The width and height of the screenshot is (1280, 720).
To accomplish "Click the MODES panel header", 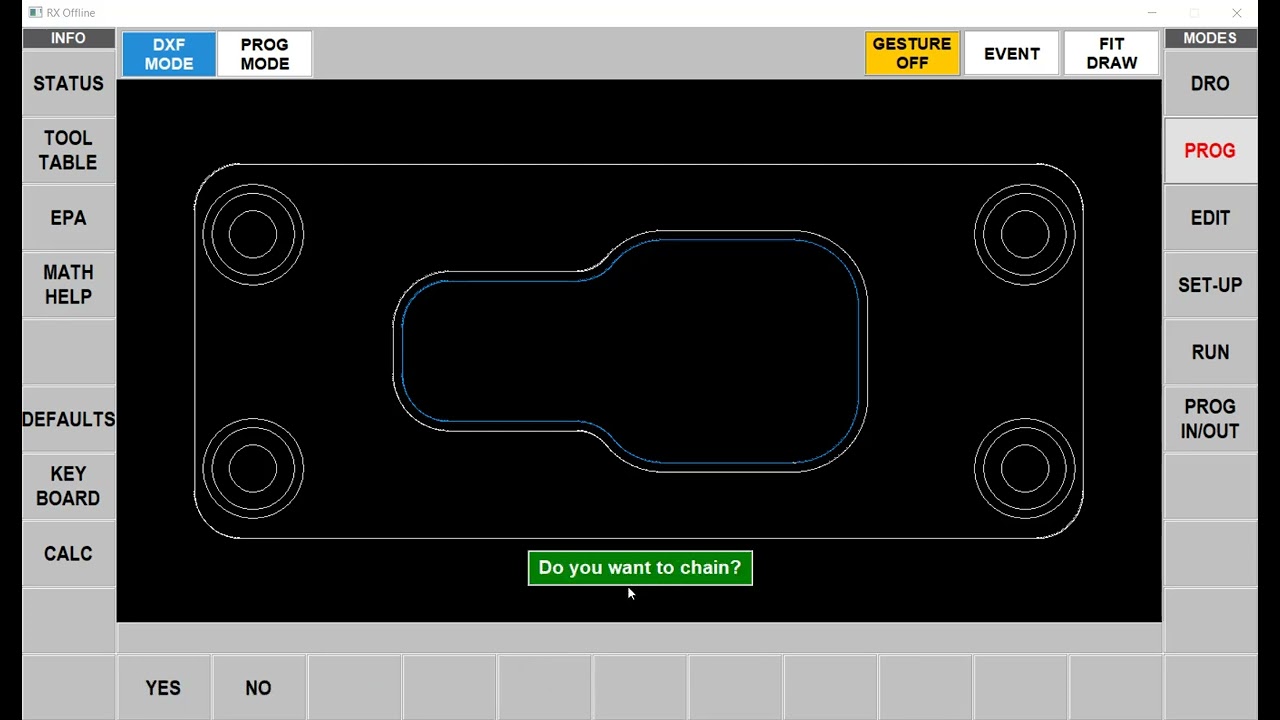I will pos(1210,38).
